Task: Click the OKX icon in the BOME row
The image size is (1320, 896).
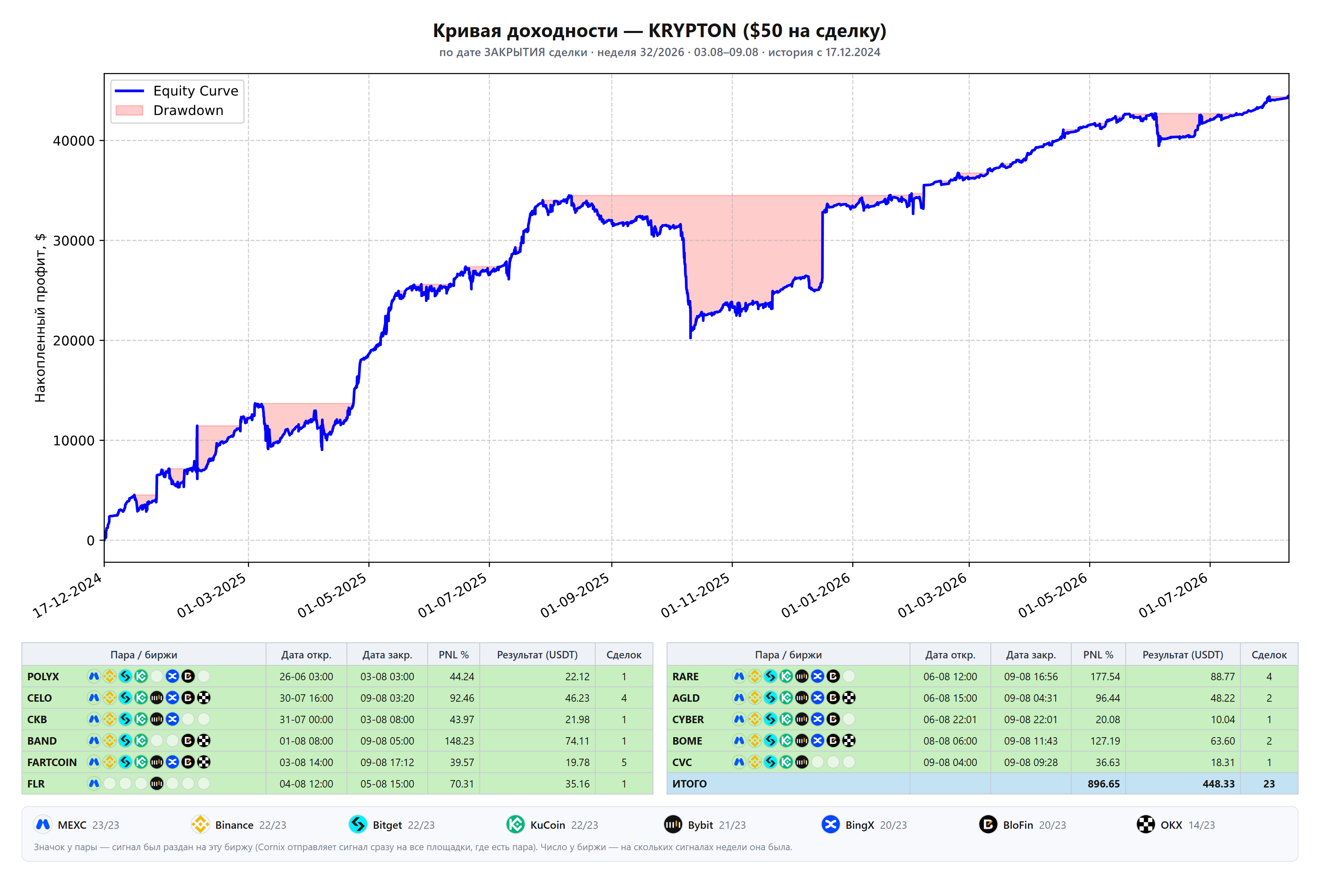Action: (x=849, y=740)
